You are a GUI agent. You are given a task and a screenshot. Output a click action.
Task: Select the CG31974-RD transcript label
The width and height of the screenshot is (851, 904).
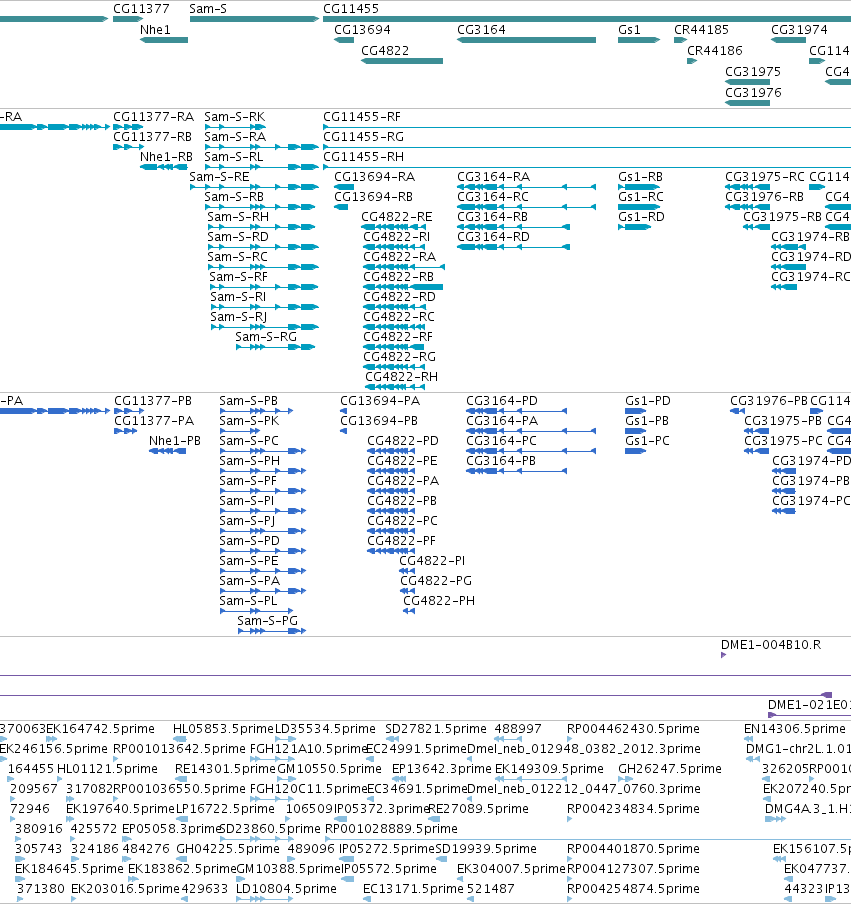[811, 257]
